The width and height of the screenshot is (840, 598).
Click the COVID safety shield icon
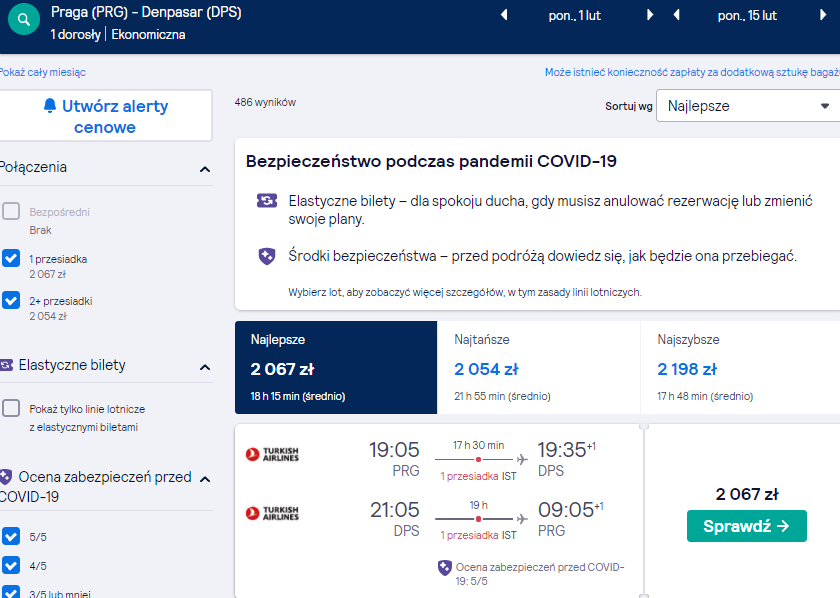point(267,256)
